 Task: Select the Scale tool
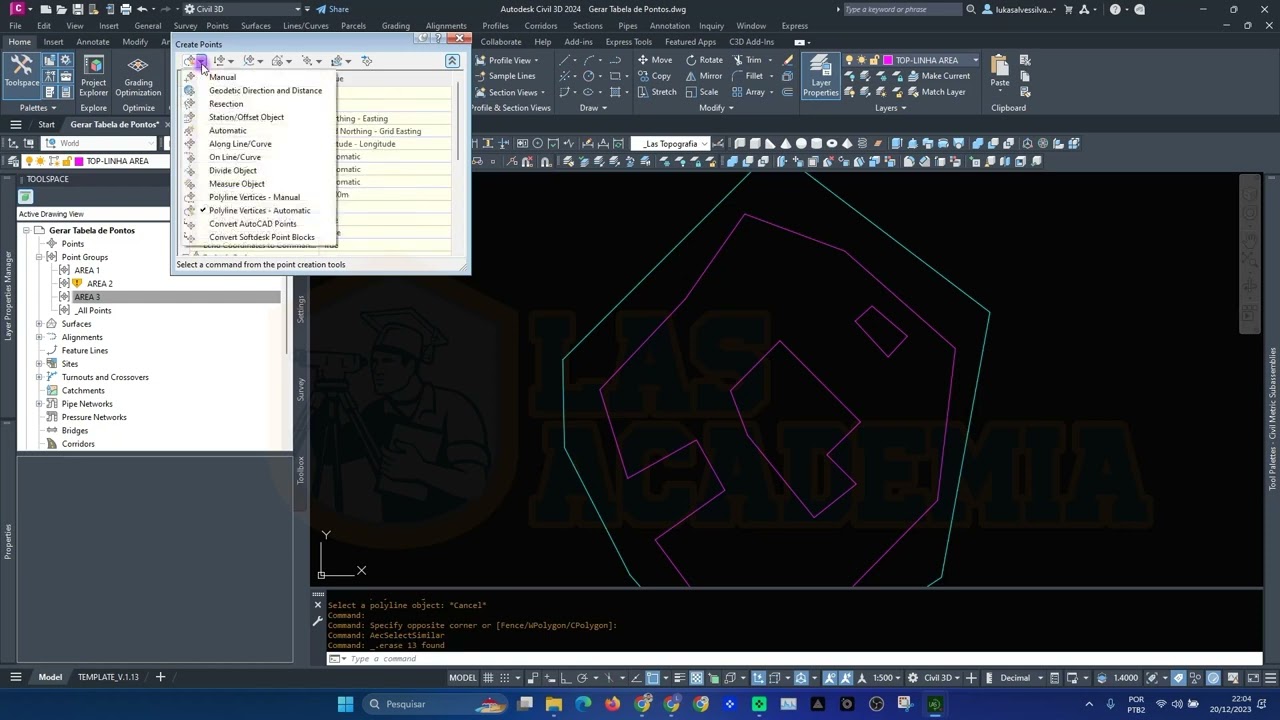click(701, 92)
